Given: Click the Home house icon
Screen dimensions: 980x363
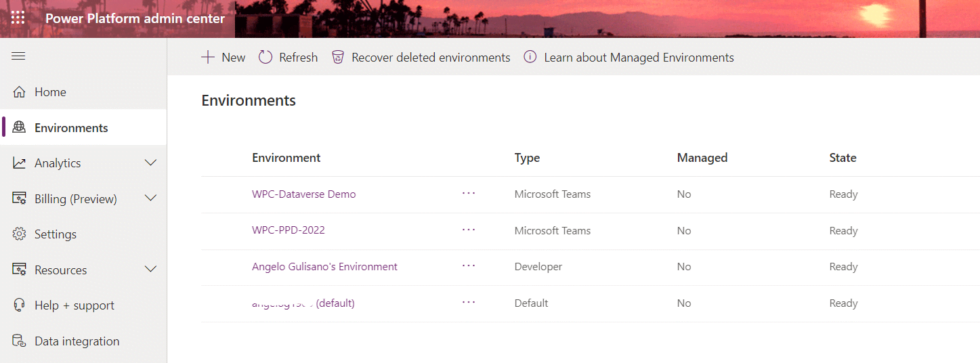Looking at the screenshot, I should click(19, 92).
